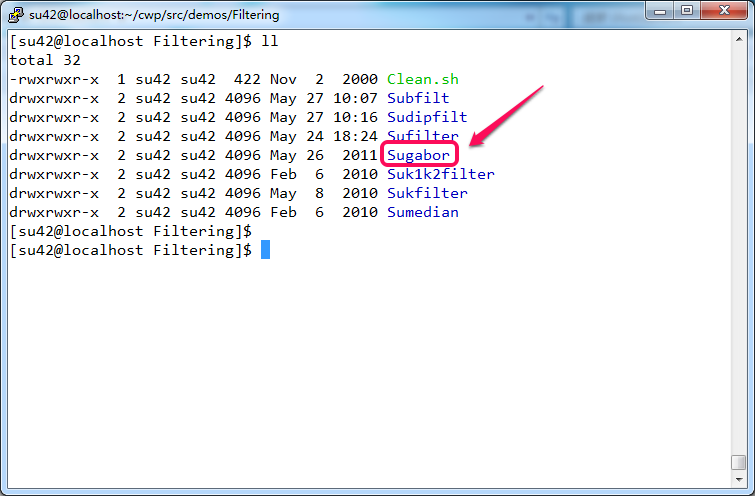Screen dimensions: 755x496
Task: Click the Sudipfilt directory name
Action: [x=427, y=117]
